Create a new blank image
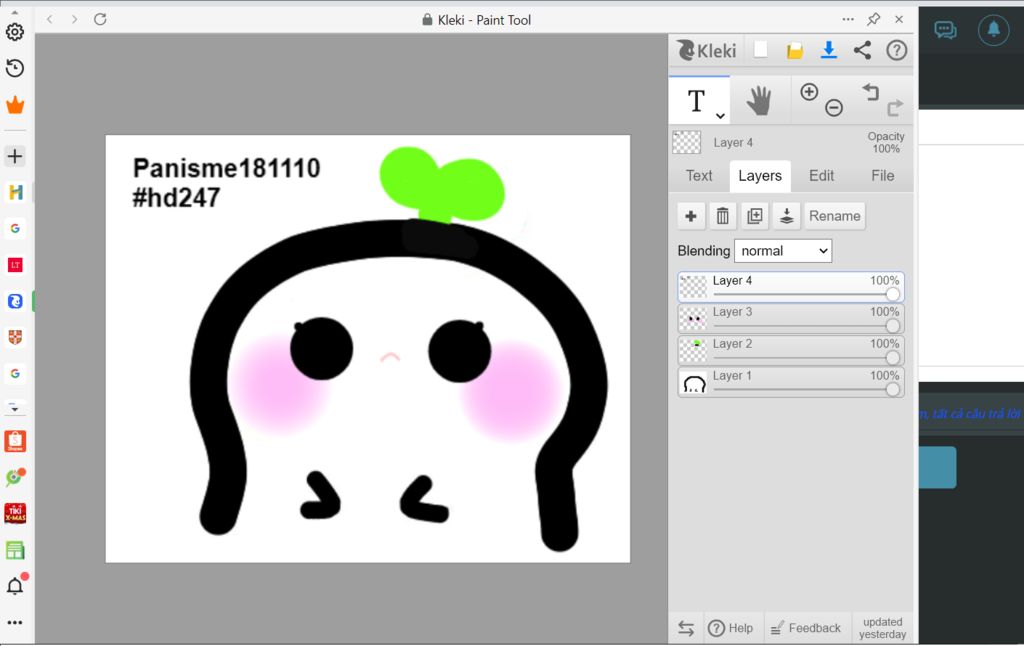This screenshot has width=1024, height=646. click(761, 50)
